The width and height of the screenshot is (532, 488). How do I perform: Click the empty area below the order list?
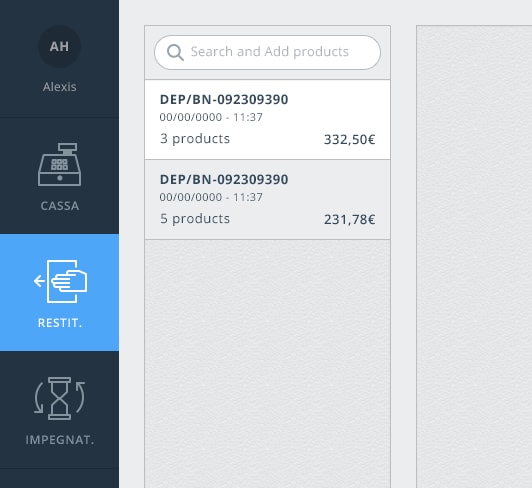(267, 364)
